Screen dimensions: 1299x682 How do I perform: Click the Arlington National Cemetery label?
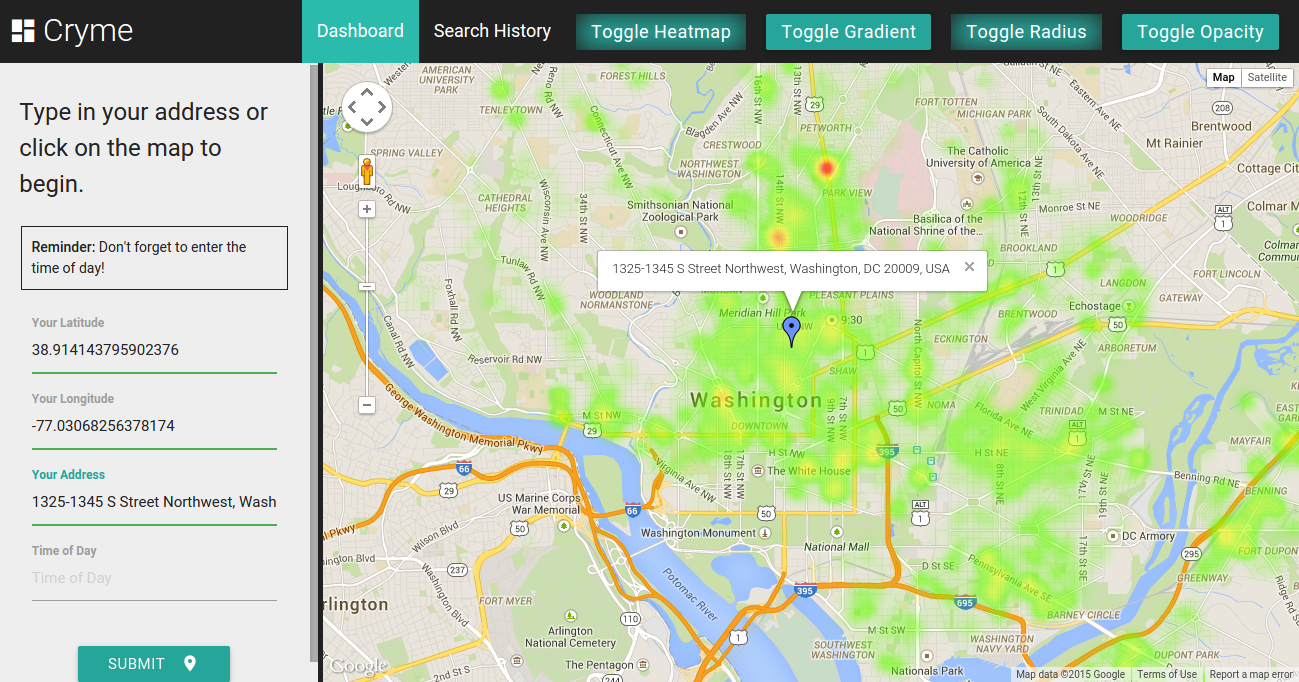click(571, 637)
